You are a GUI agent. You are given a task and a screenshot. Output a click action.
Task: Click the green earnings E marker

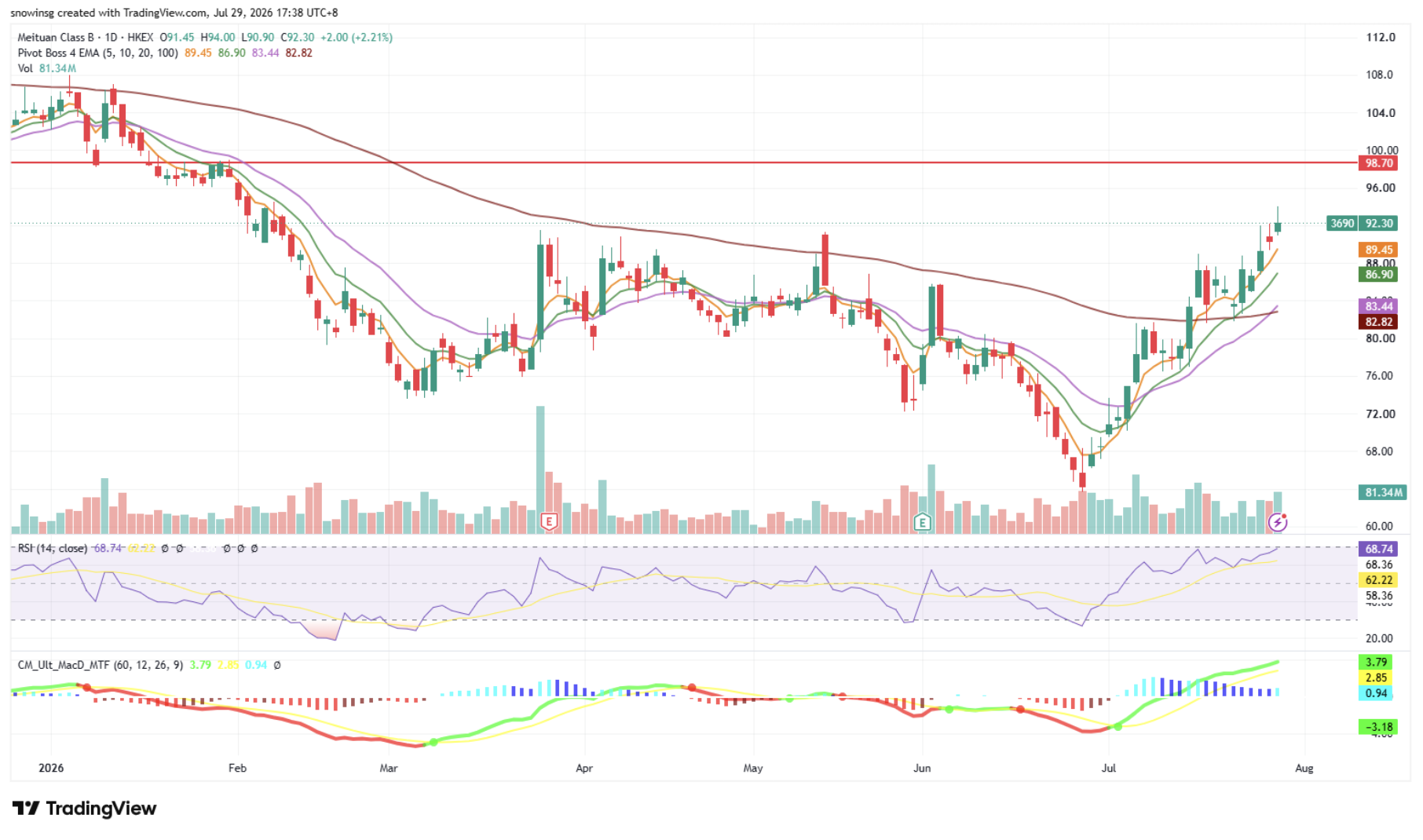[923, 522]
